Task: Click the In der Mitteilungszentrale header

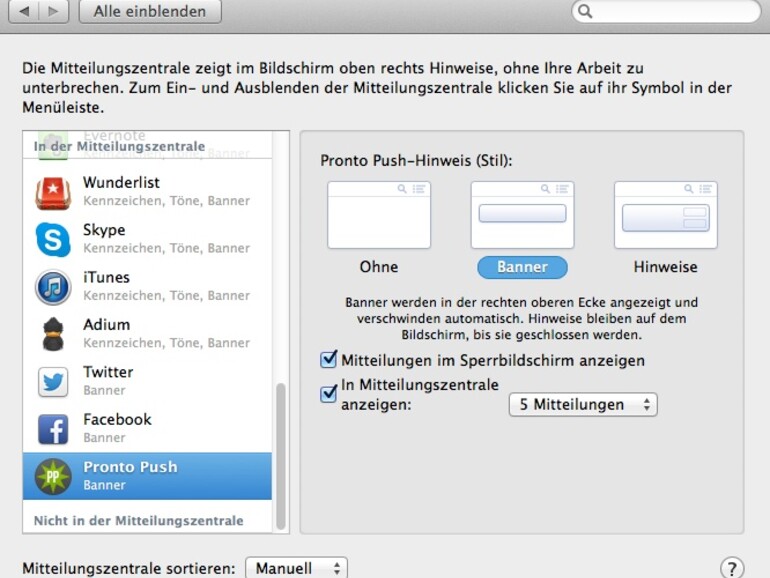Action: pos(119,146)
